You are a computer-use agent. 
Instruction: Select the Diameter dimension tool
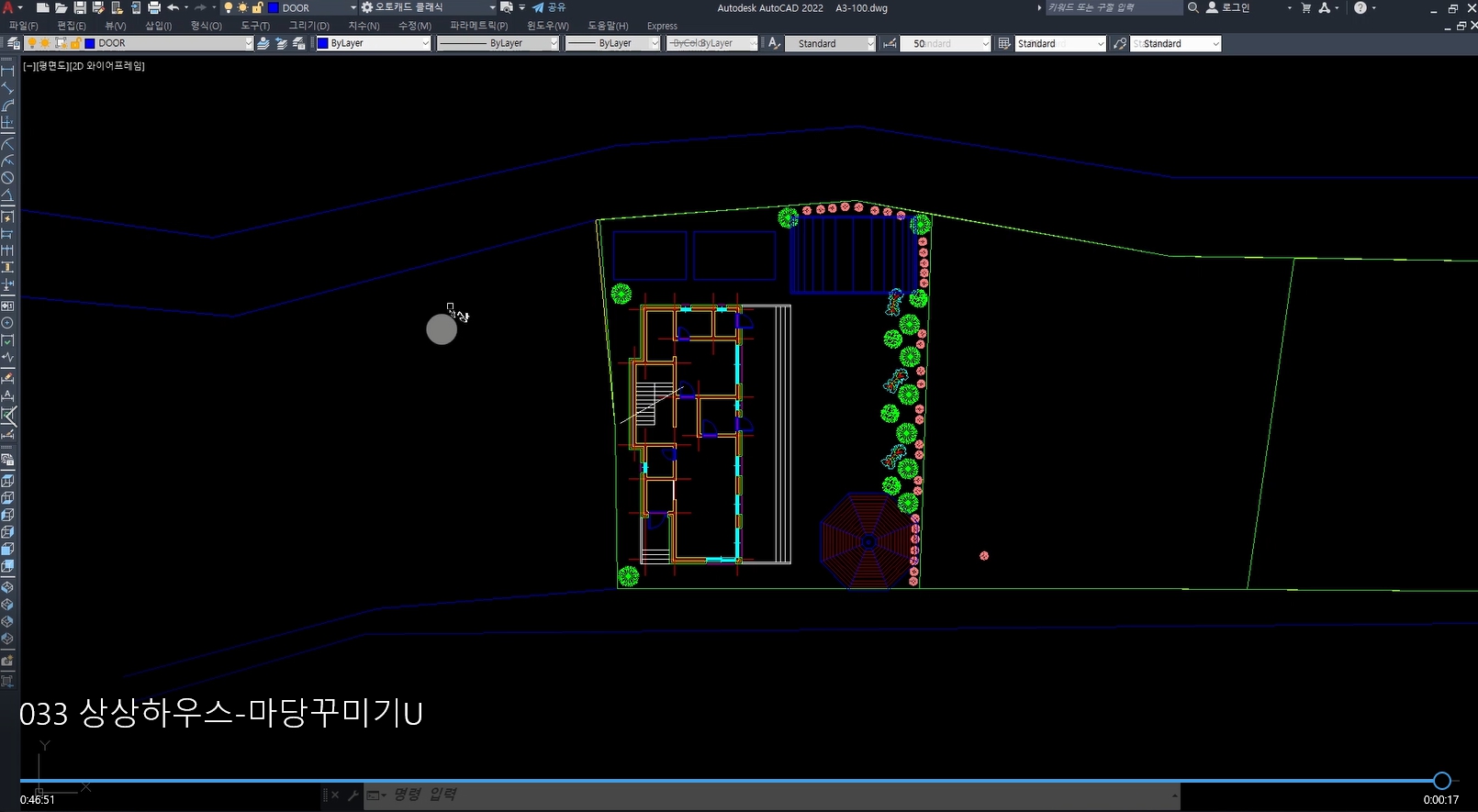[7, 178]
